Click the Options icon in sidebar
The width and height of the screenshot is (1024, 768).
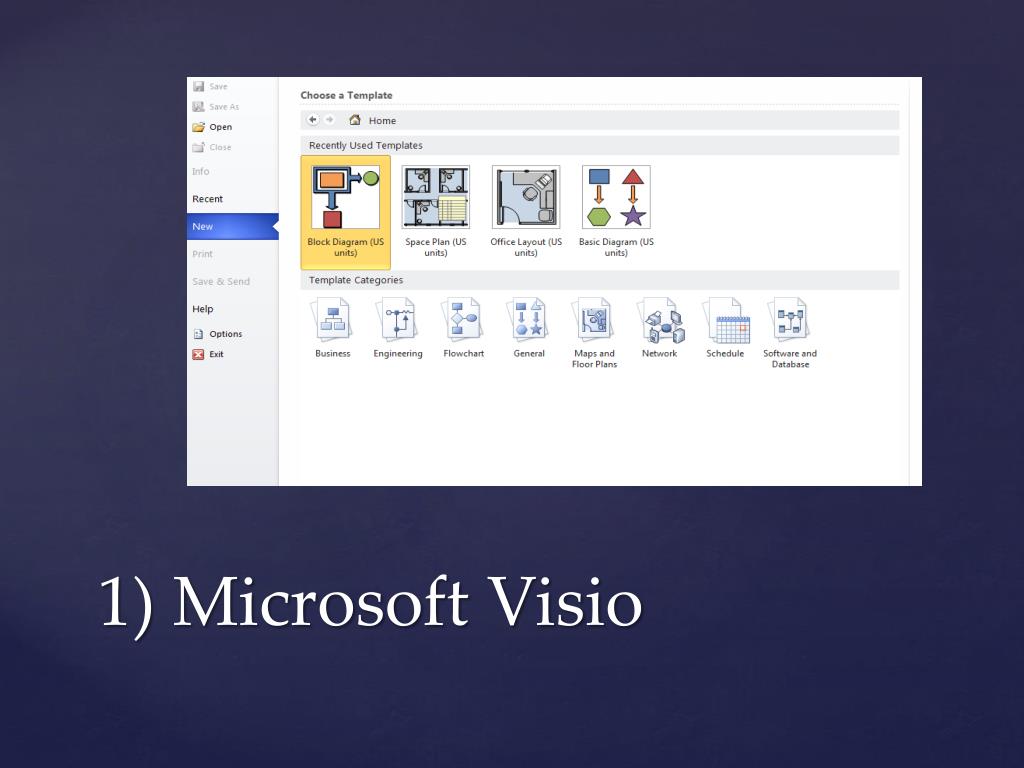pyautogui.click(x=199, y=334)
